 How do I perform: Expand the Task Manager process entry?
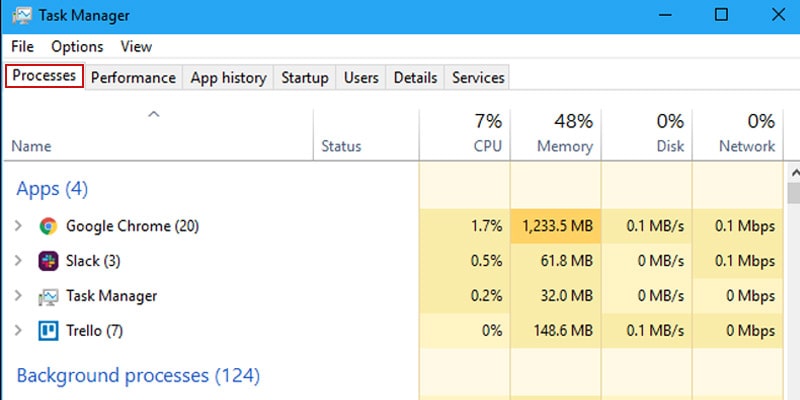pyautogui.click(x=18, y=295)
